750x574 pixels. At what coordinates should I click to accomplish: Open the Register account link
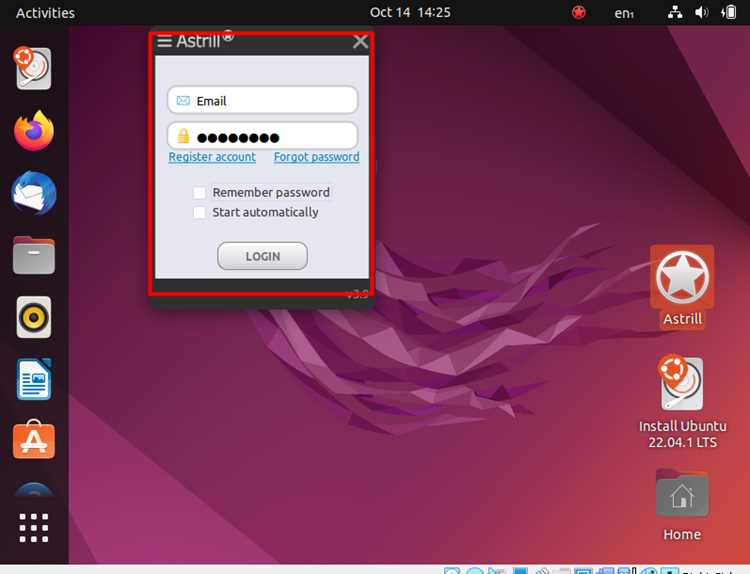pos(212,157)
